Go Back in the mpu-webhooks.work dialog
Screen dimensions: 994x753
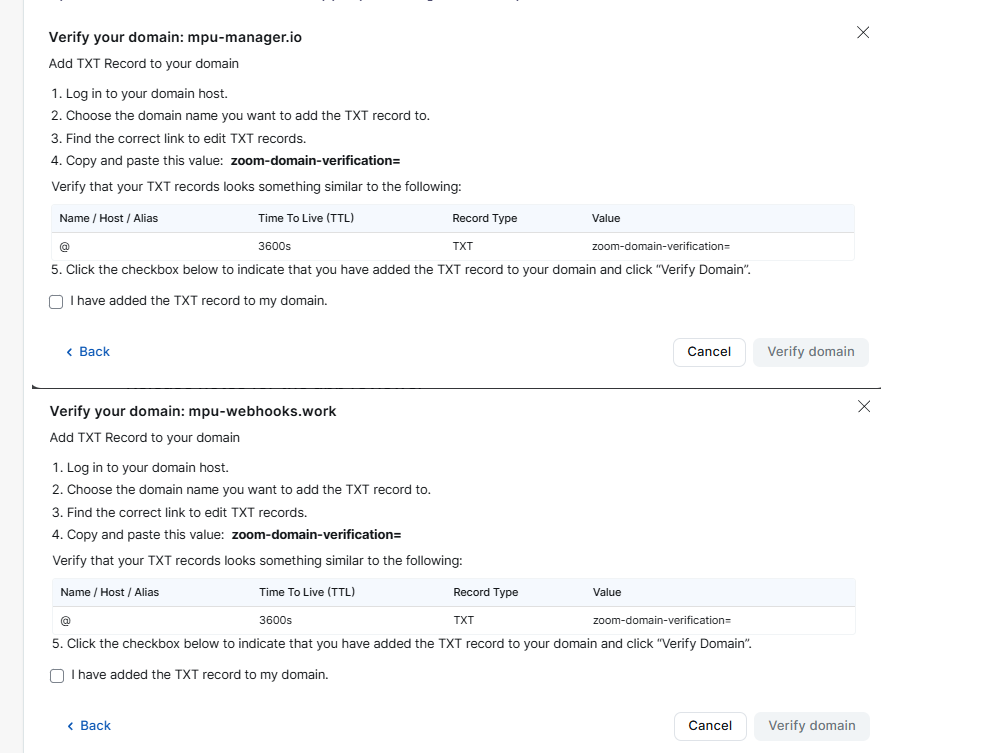[89, 726]
